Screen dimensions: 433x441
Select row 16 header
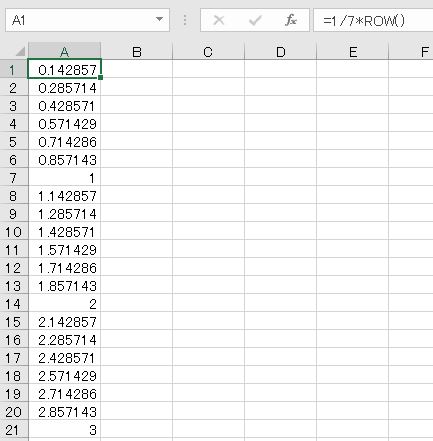[x=14, y=339]
